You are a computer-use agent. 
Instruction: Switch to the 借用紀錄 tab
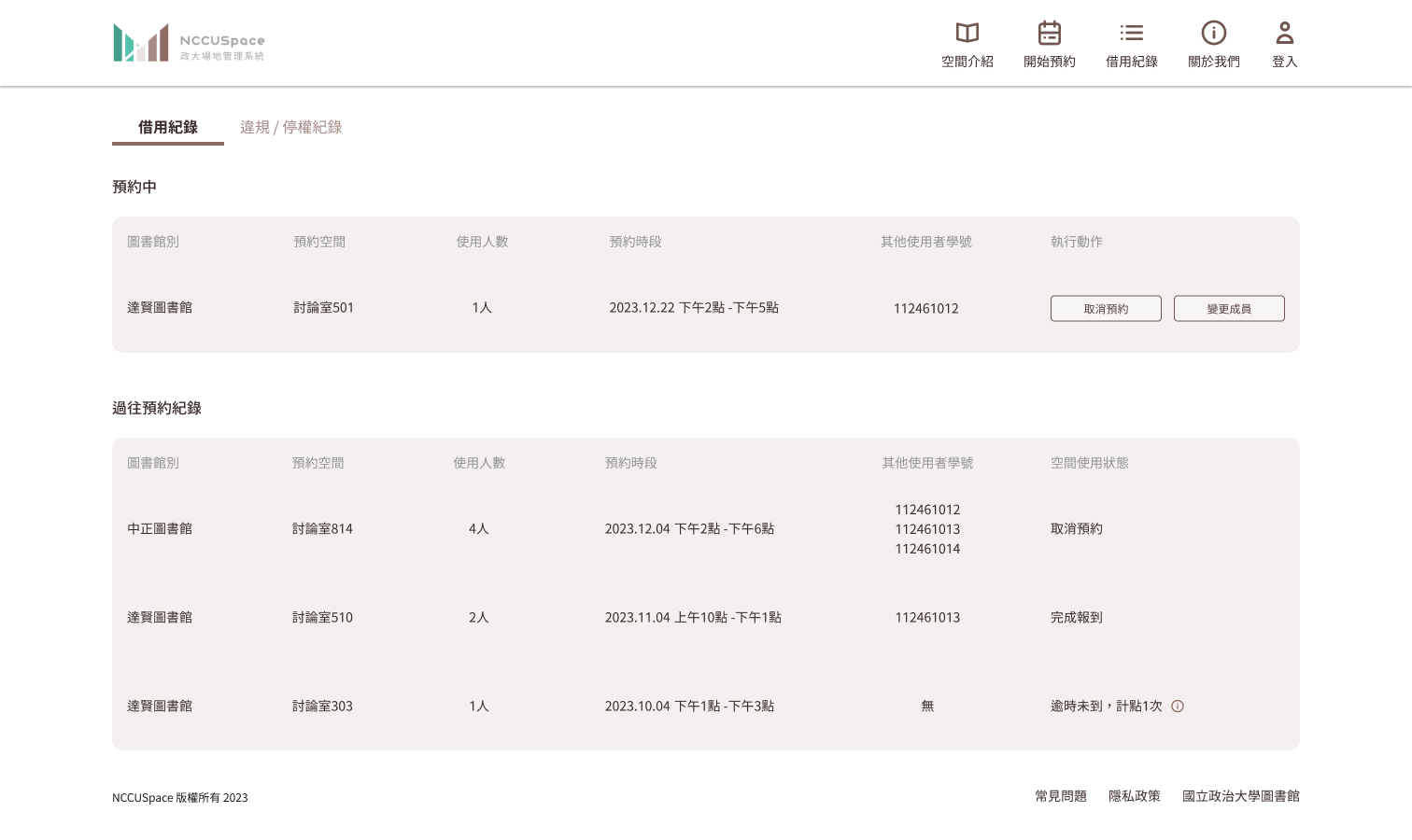pos(168,128)
